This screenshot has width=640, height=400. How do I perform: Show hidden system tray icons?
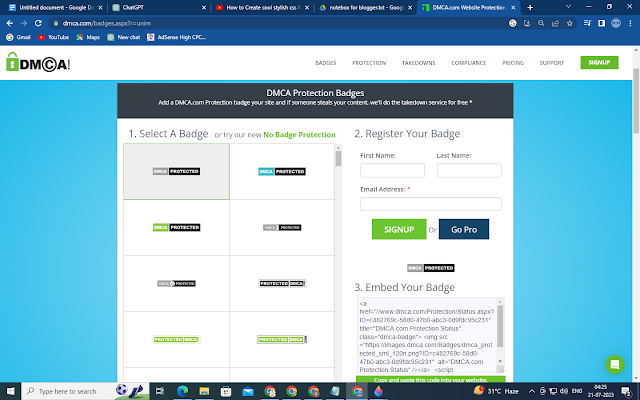click(531, 391)
